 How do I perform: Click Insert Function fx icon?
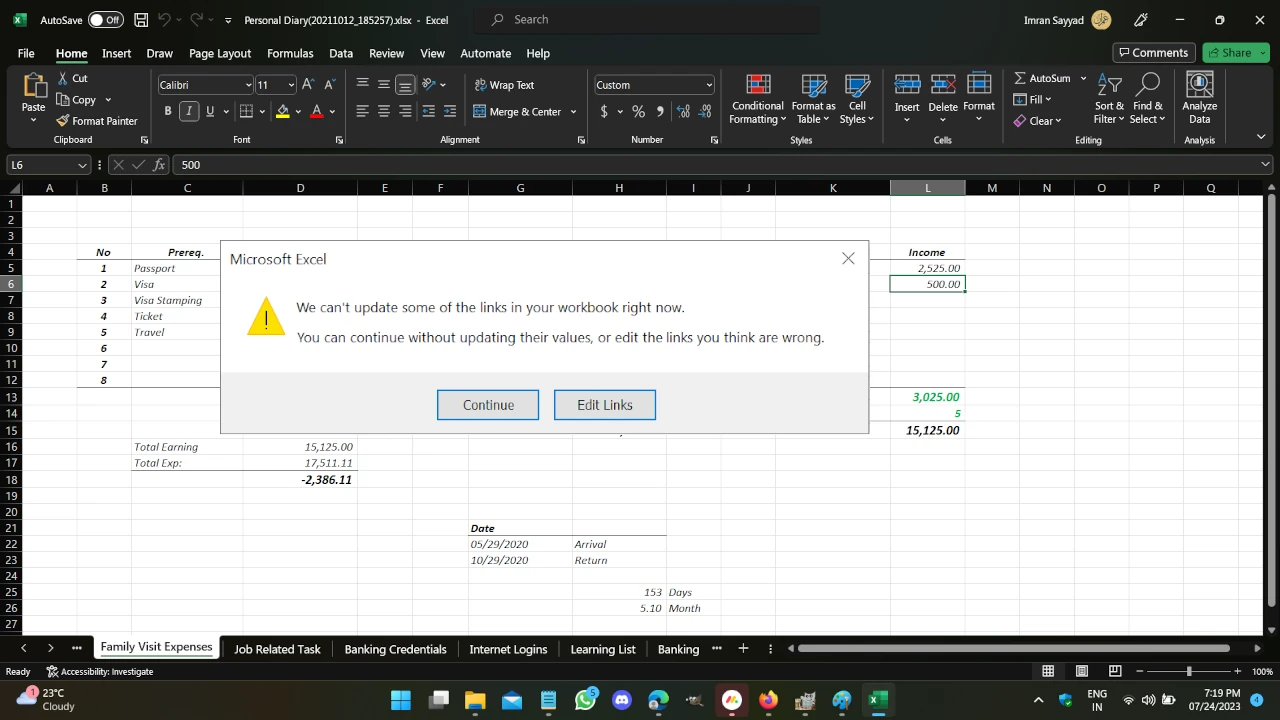click(159, 165)
